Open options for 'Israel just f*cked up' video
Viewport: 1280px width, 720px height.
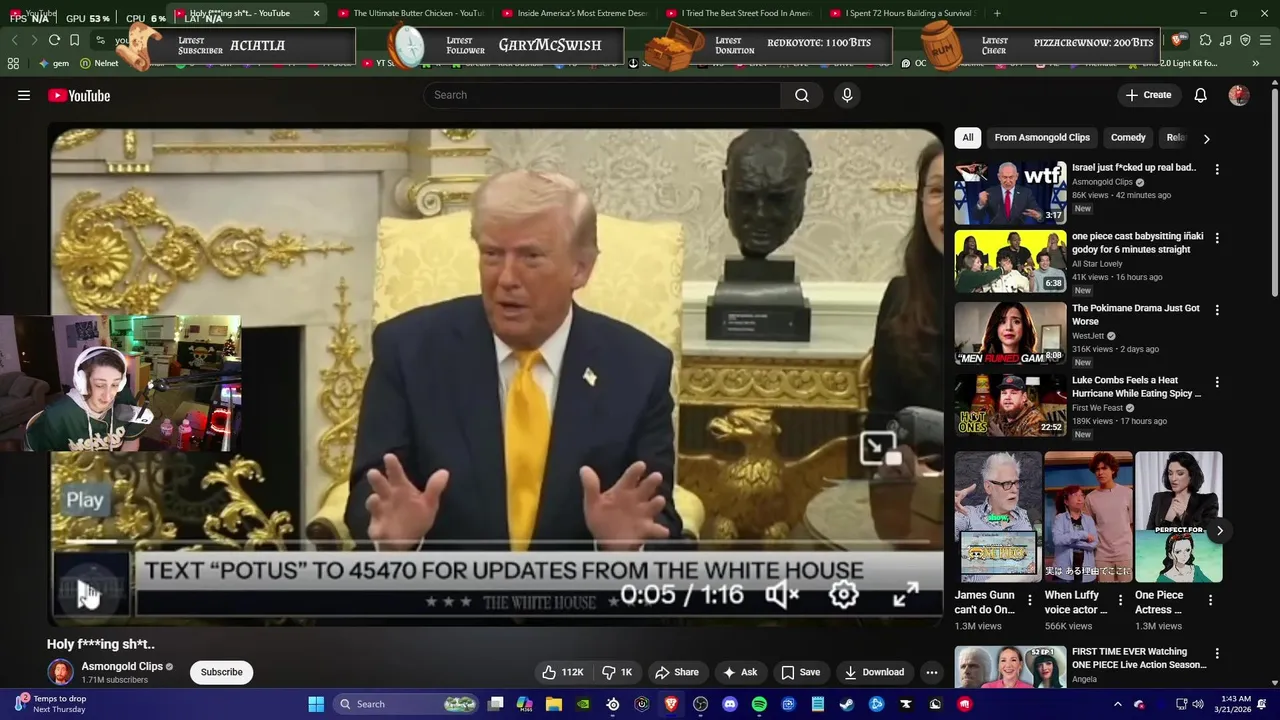(1217, 169)
